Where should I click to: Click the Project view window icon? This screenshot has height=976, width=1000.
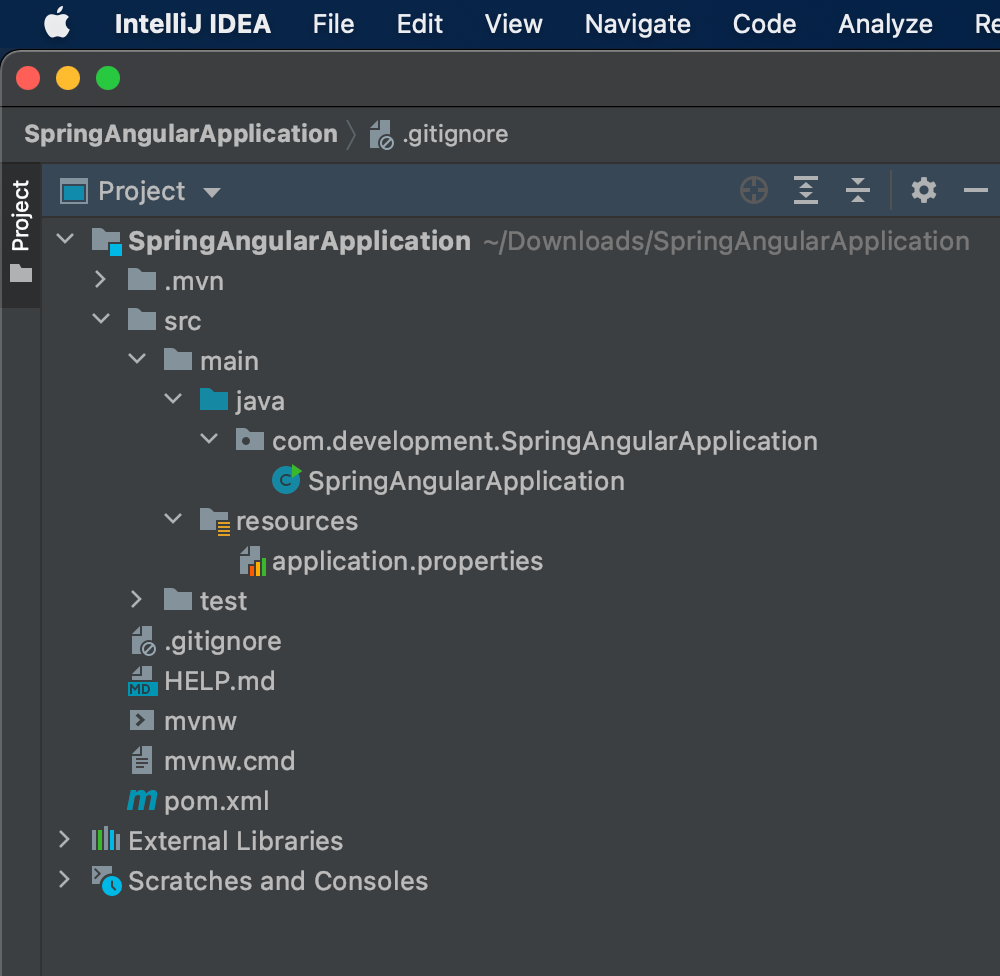pos(74,191)
